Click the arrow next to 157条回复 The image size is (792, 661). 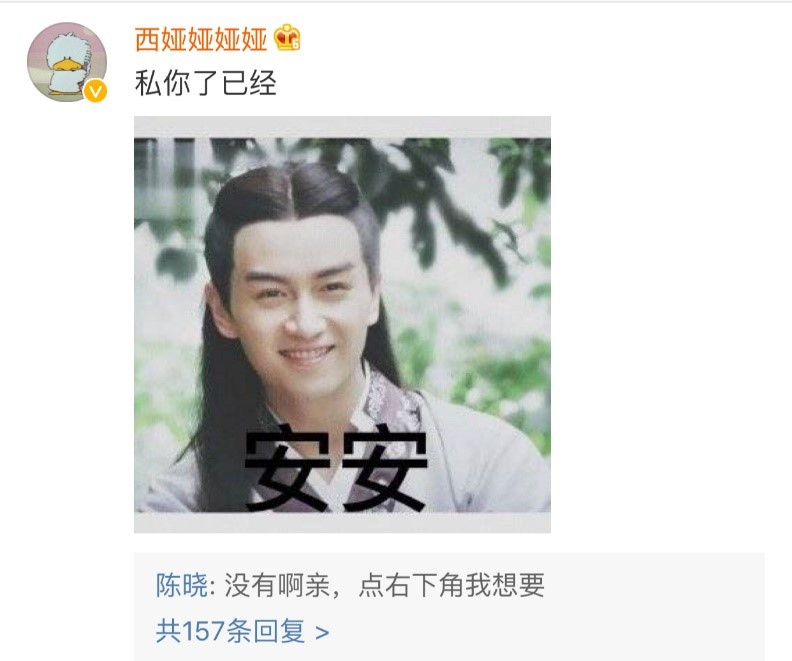click(x=322, y=632)
